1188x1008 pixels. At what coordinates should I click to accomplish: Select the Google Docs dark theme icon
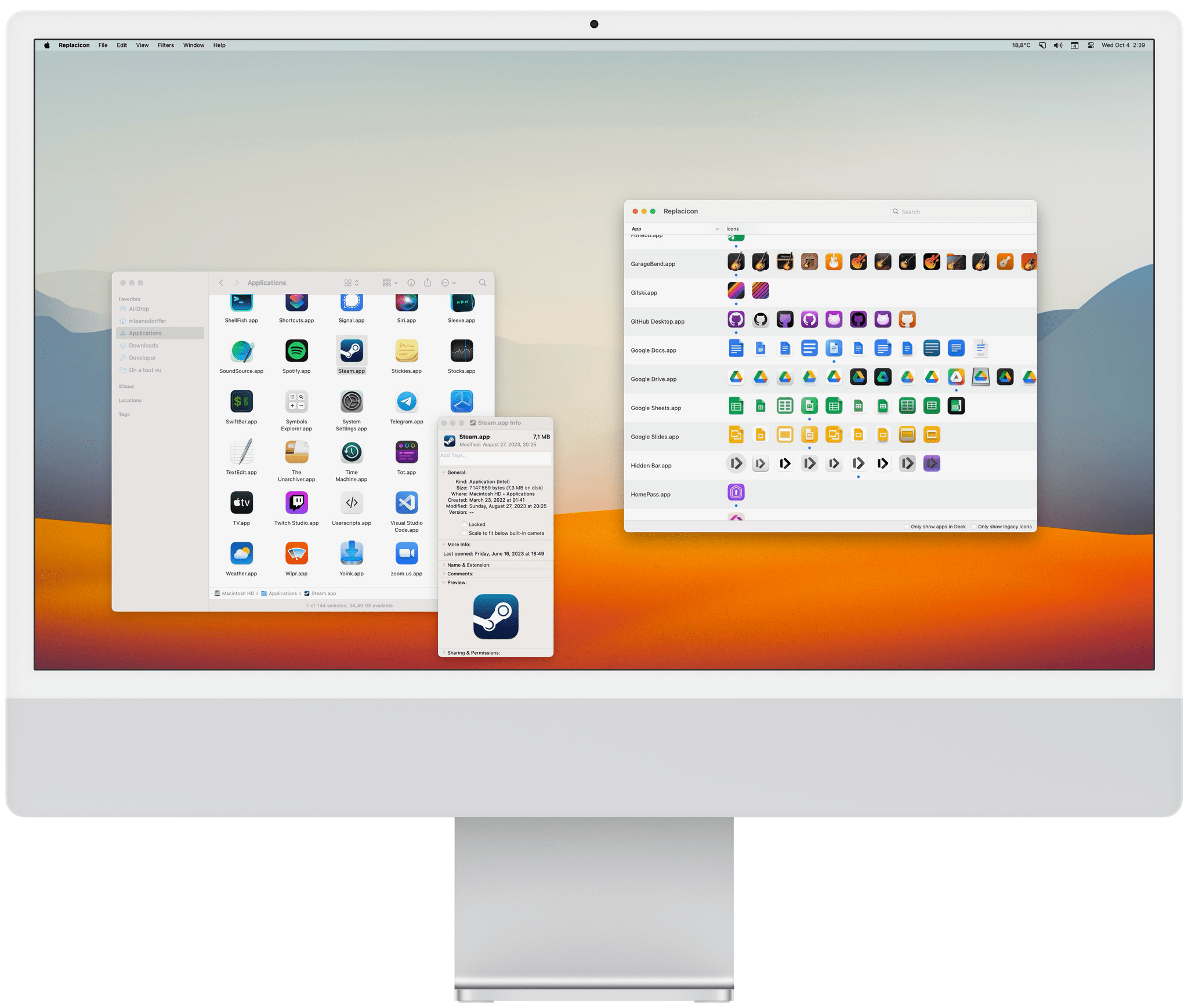932,349
